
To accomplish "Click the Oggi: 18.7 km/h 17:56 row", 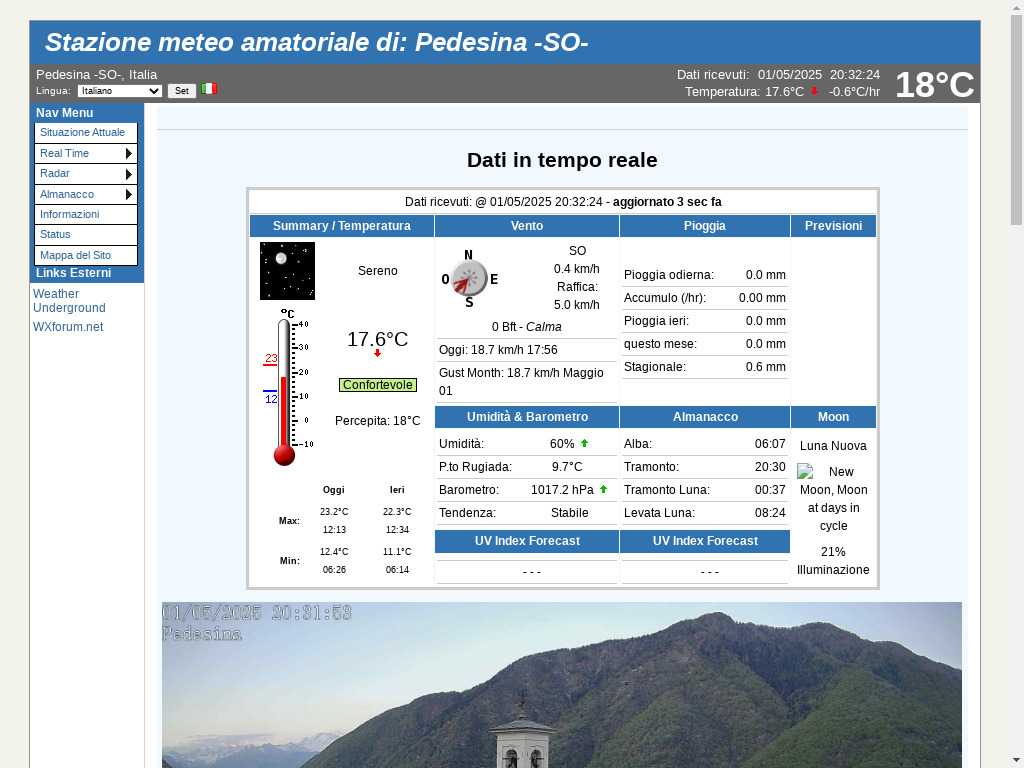I will tap(526, 350).
